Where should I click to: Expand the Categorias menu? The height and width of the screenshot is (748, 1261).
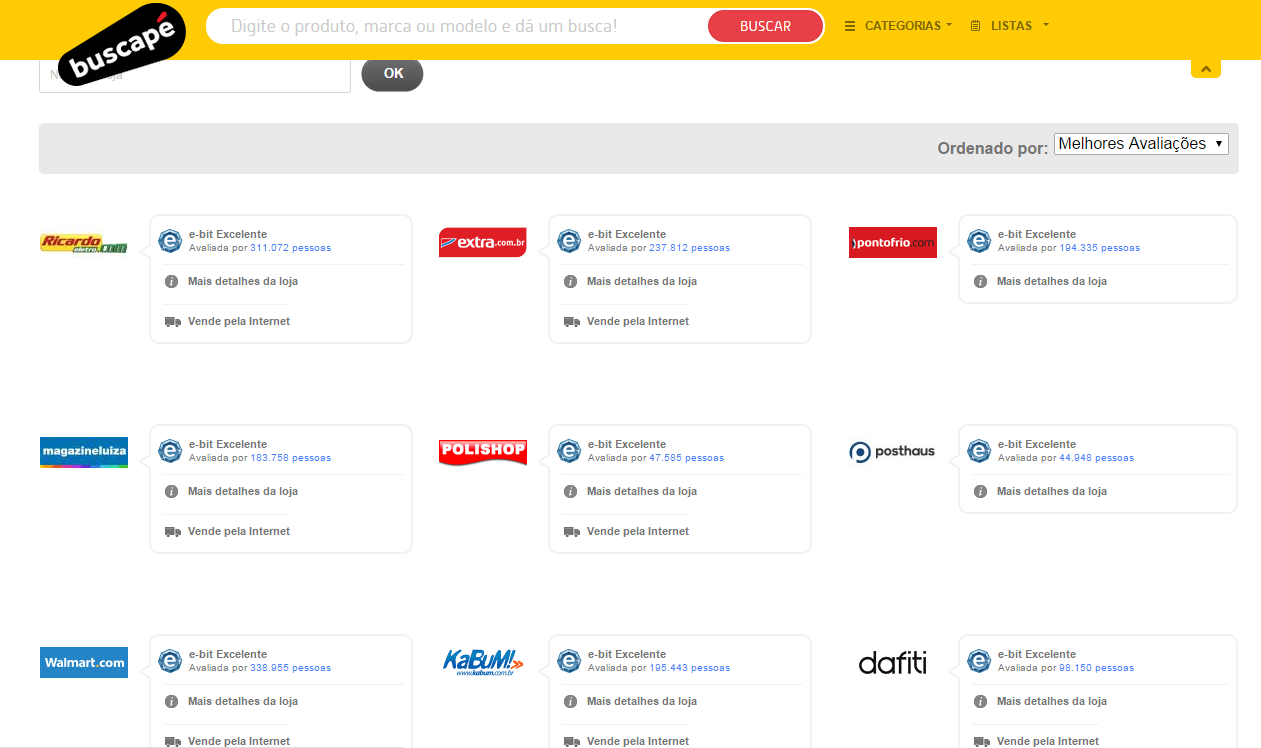tap(898, 26)
